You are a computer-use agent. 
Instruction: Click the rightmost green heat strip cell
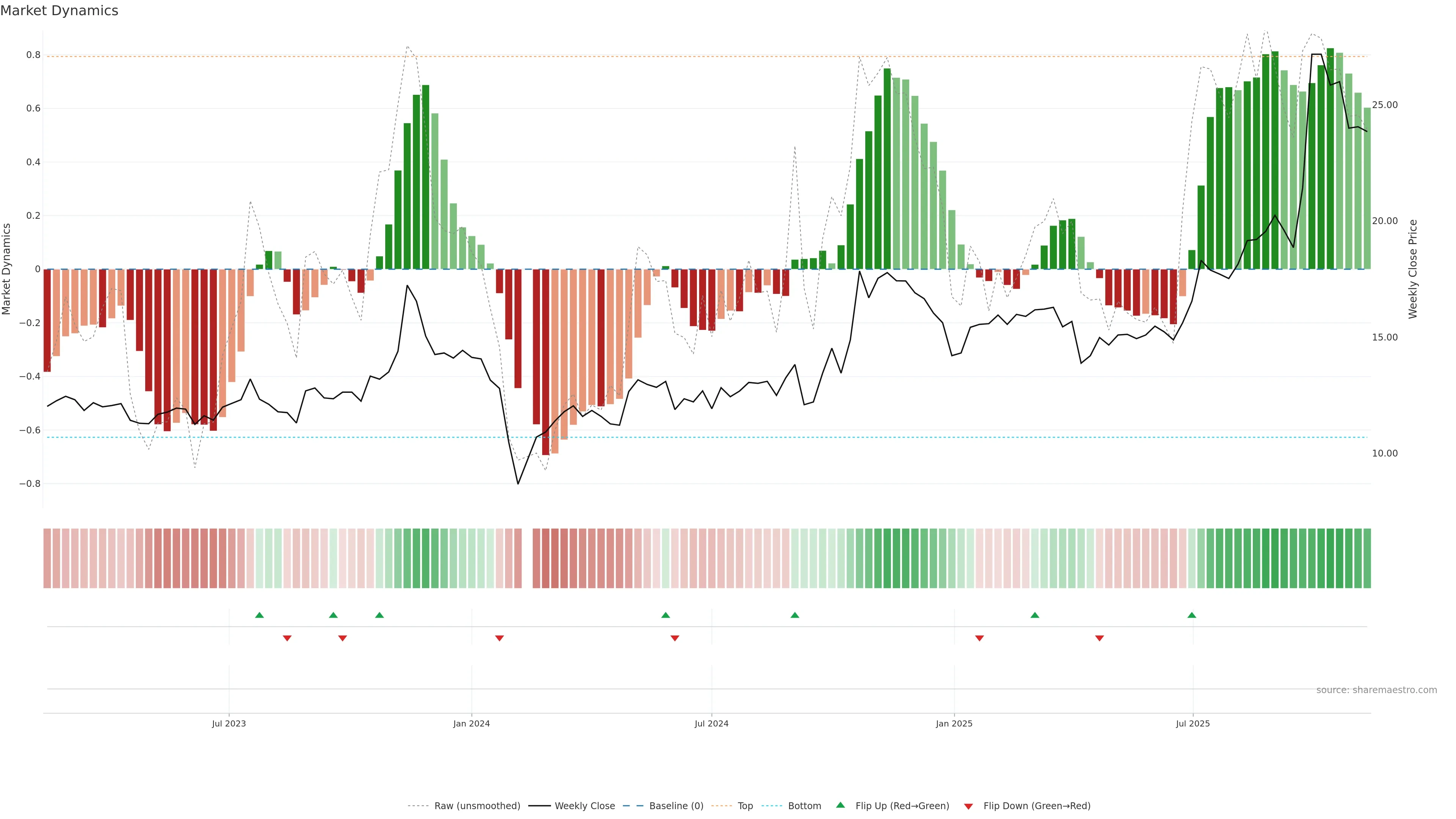pos(1367,559)
